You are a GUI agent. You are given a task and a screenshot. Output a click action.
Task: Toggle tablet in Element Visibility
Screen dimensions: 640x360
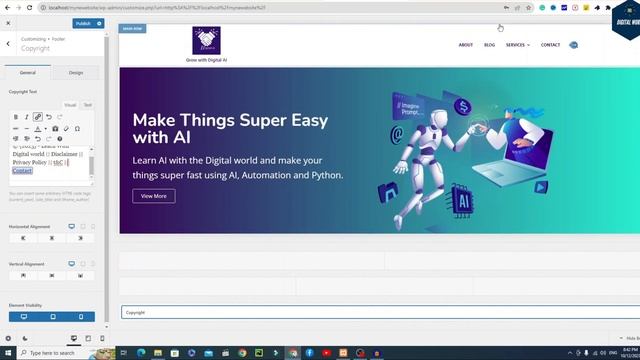[x=53, y=317]
